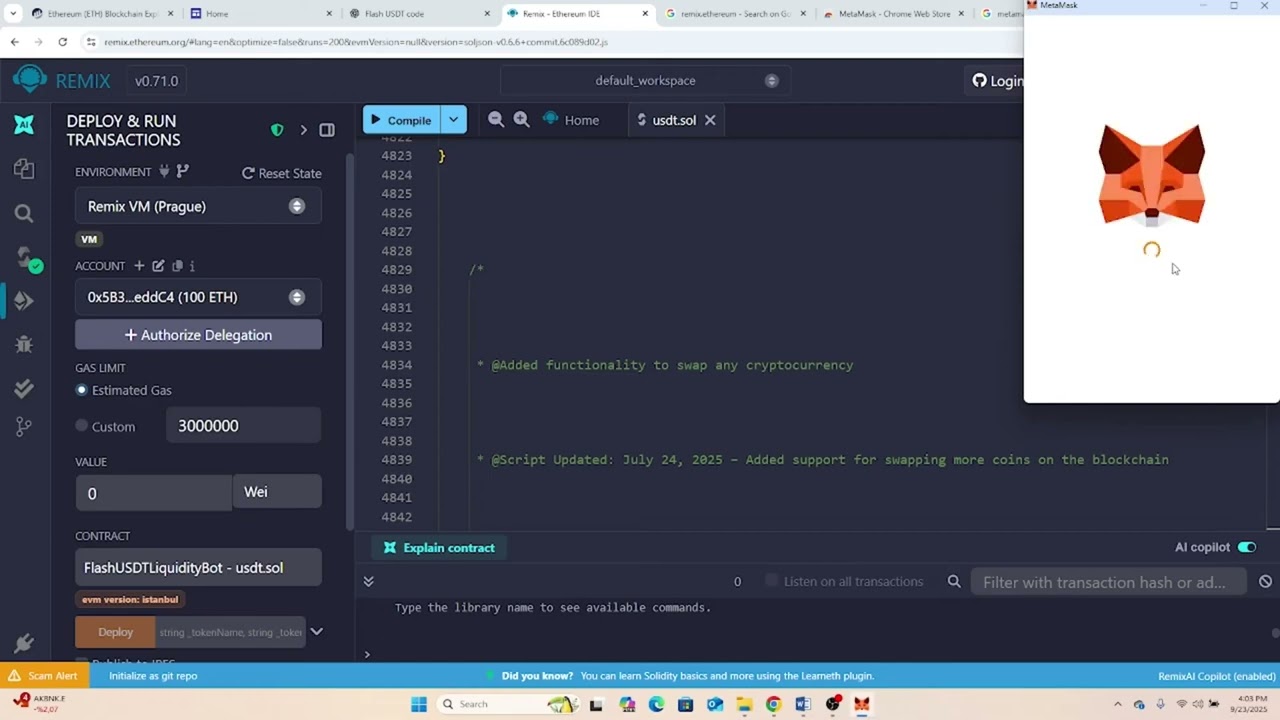
Task: Open the RemixAI assistant sidebar icon
Action: (x=24, y=124)
